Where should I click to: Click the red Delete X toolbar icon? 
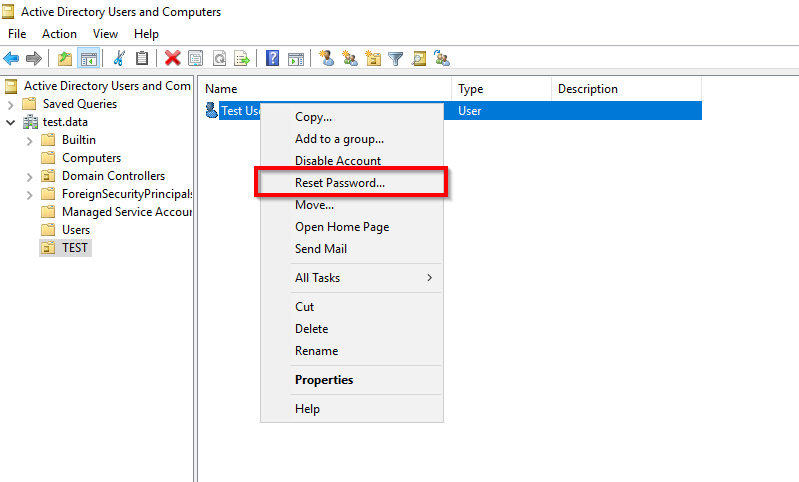pyautogui.click(x=173, y=58)
